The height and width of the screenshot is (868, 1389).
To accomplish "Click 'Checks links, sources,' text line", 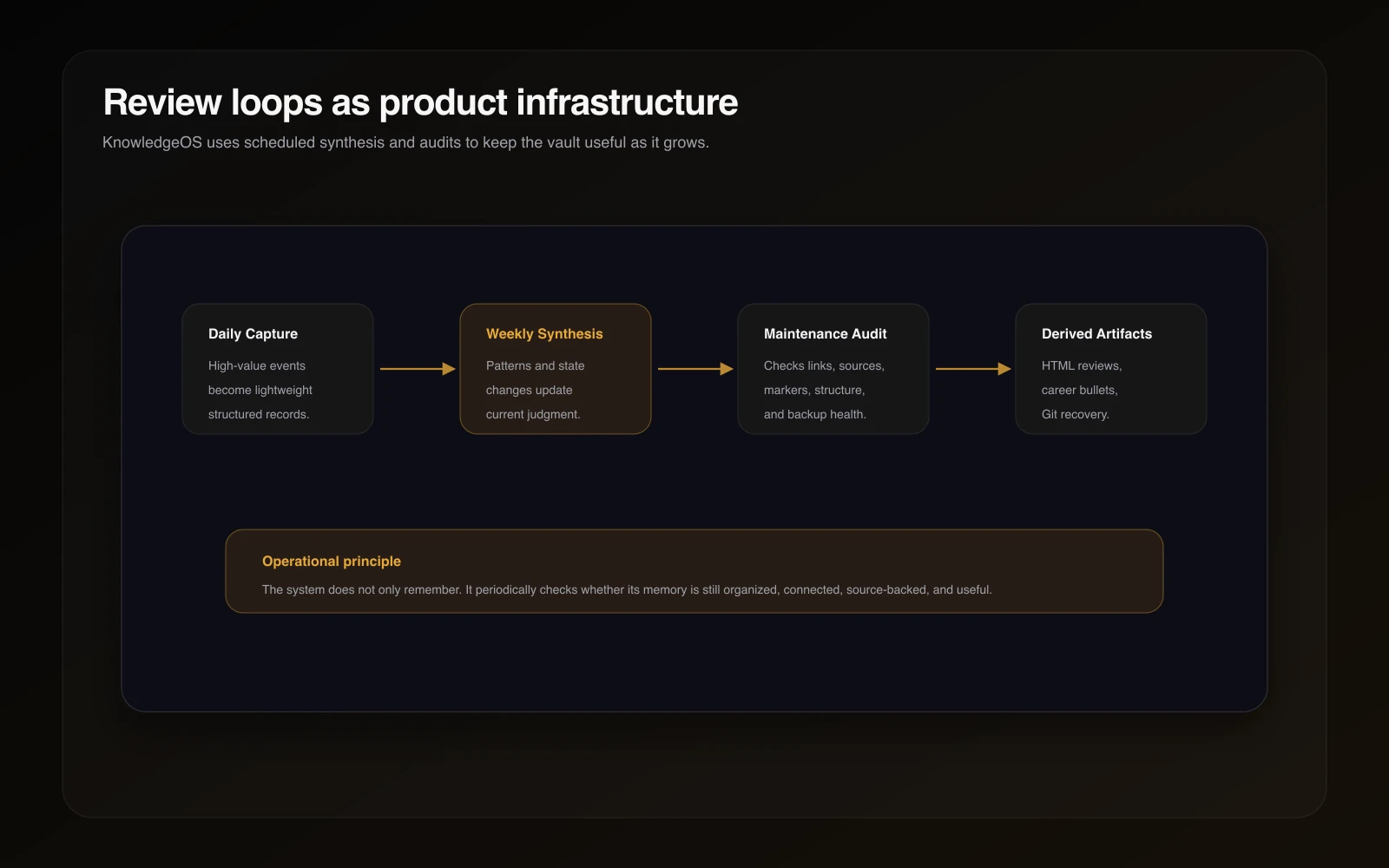I will [x=825, y=366].
